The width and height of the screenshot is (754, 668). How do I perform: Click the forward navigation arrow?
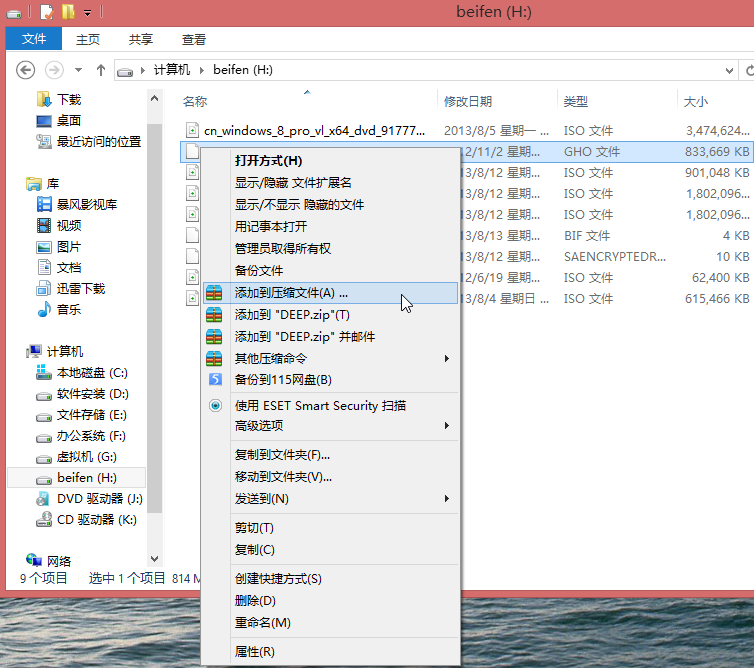54,70
